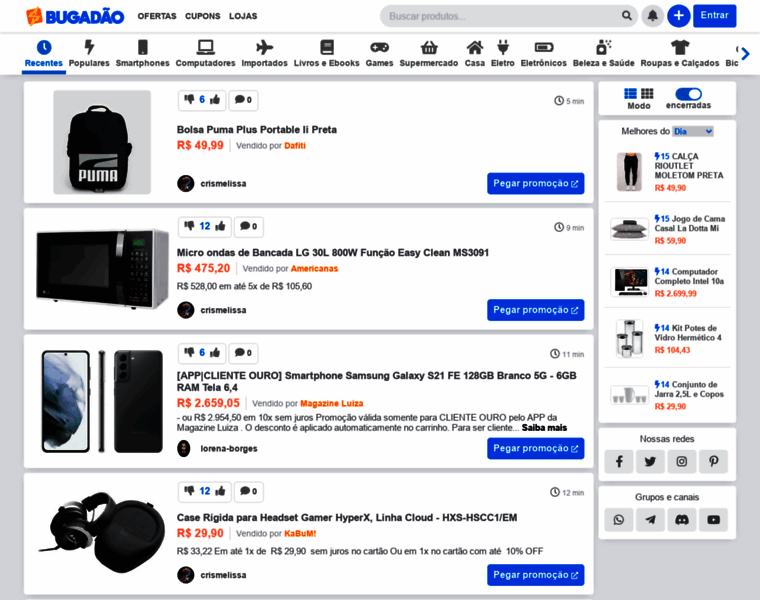Open the Livros e Ebooks category
This screenshot has height=600, width=760.
(x=327, y=54)
